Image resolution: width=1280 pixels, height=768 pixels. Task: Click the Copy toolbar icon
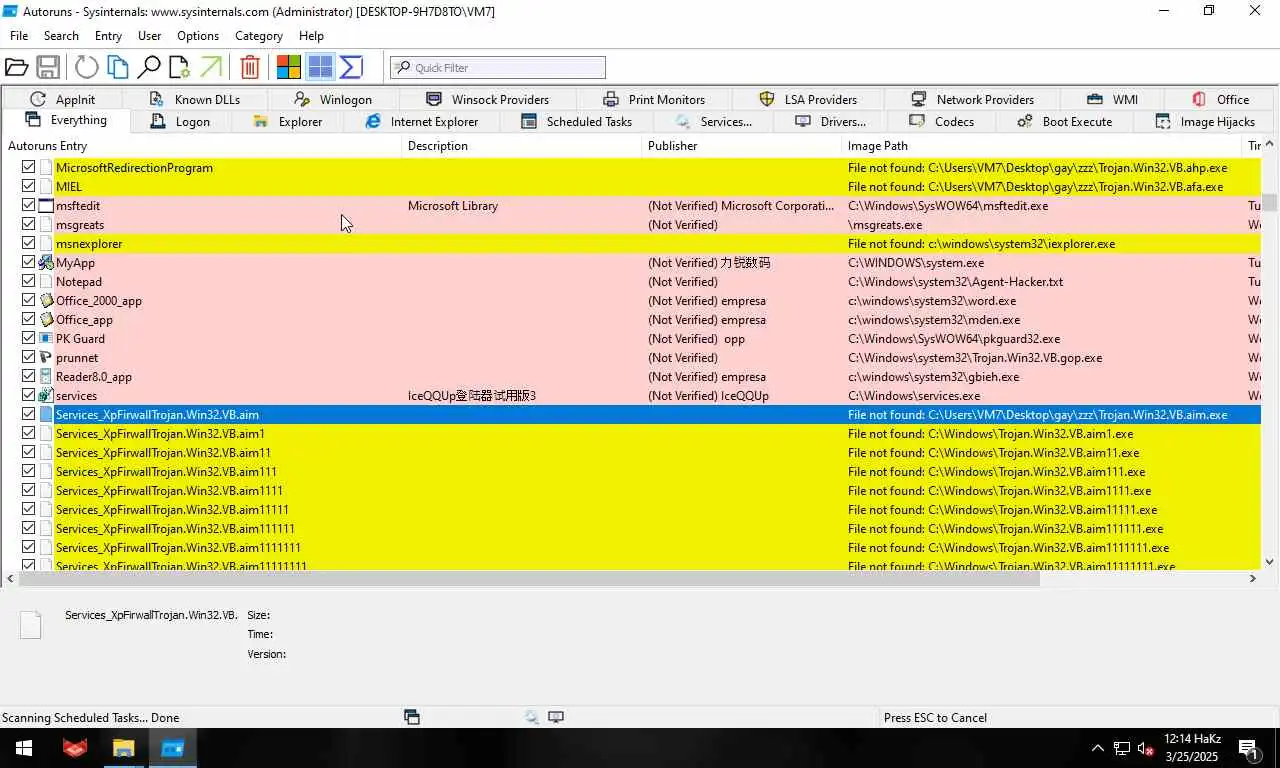coord(118,67)
